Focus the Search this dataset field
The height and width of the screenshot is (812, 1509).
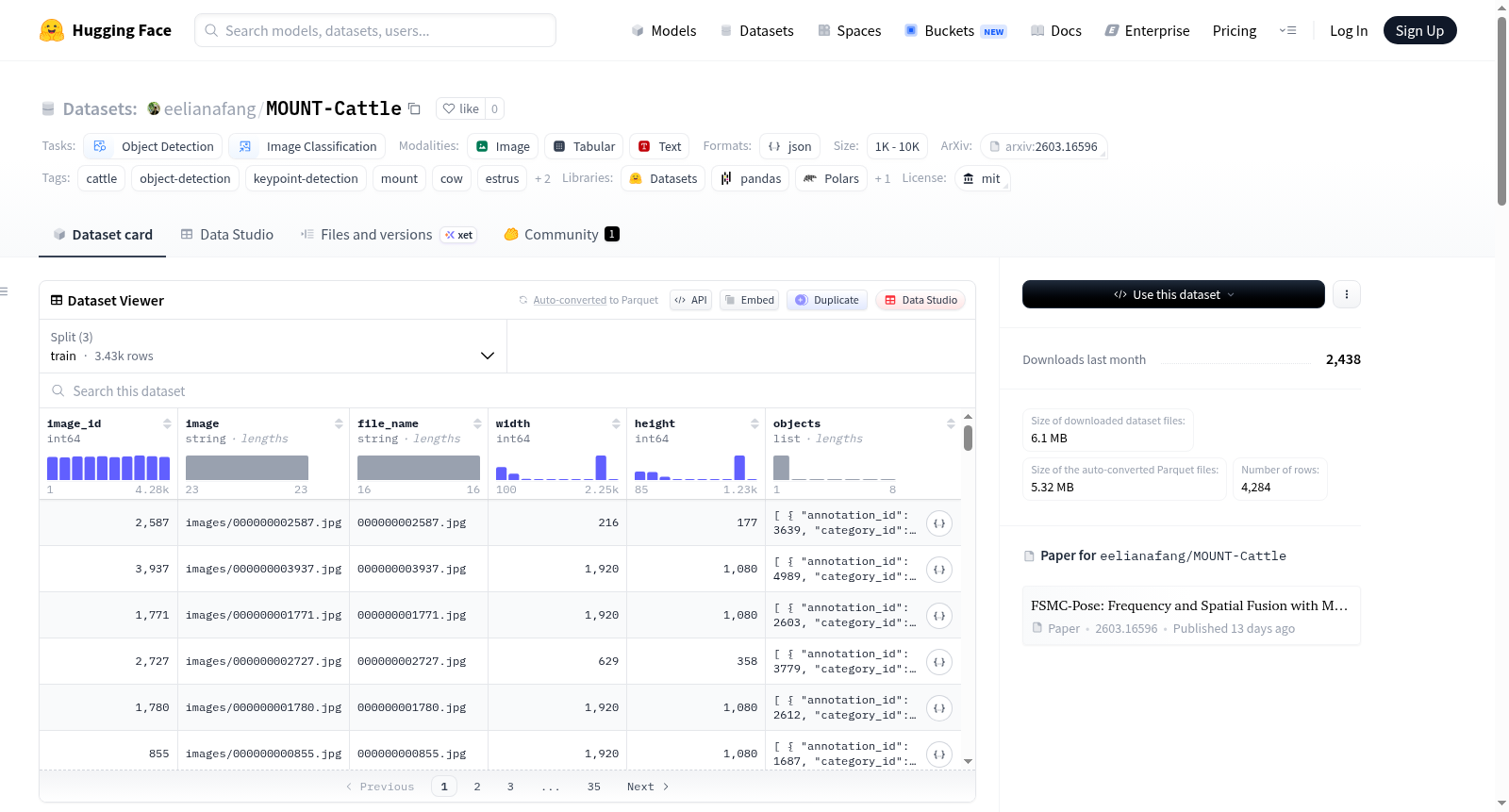click(x=507, y=390)
